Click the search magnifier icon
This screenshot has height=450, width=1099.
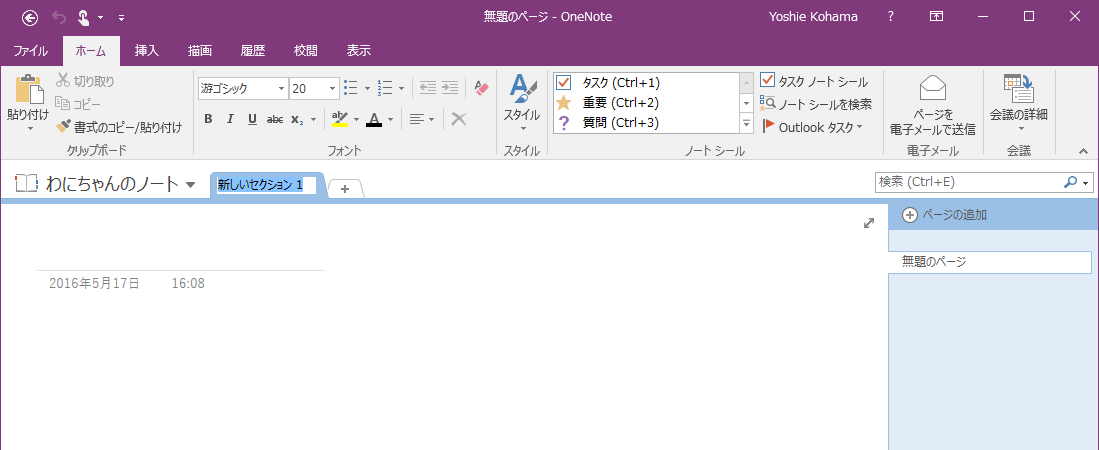(1070, 182)
